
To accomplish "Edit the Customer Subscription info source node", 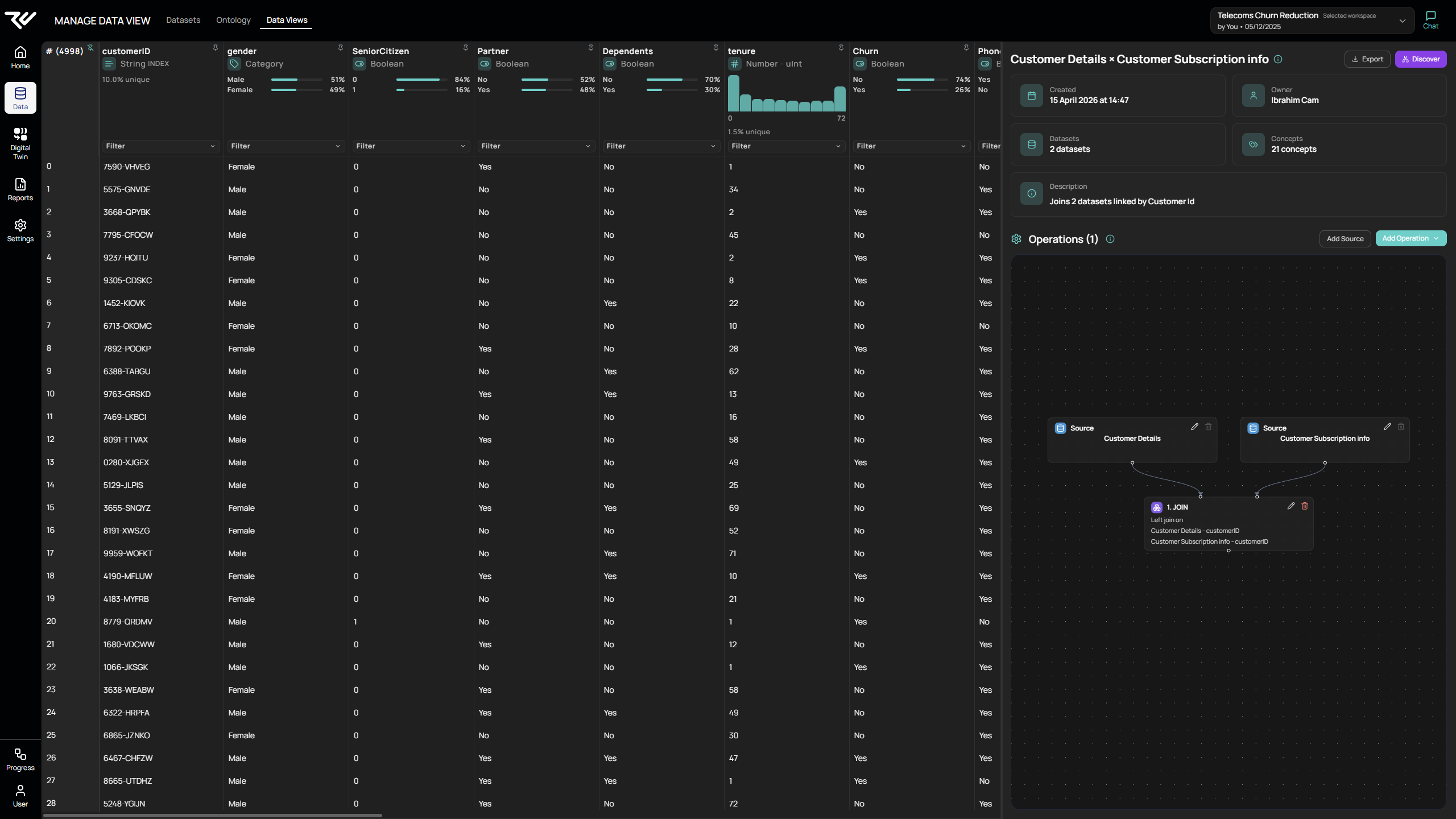I will [1387, 426].
